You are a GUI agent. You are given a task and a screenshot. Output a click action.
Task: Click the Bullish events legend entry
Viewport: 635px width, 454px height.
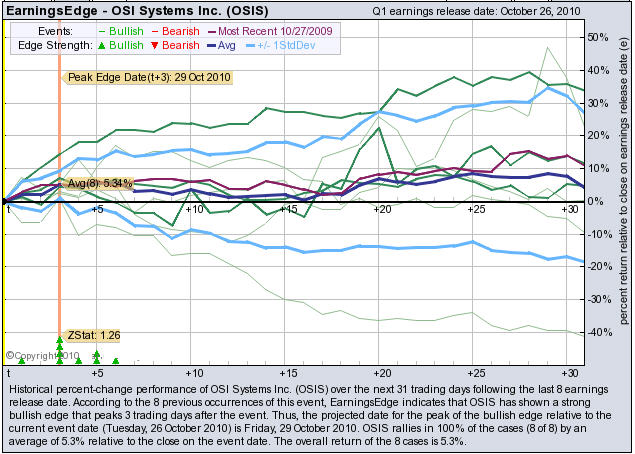point(127,31)
